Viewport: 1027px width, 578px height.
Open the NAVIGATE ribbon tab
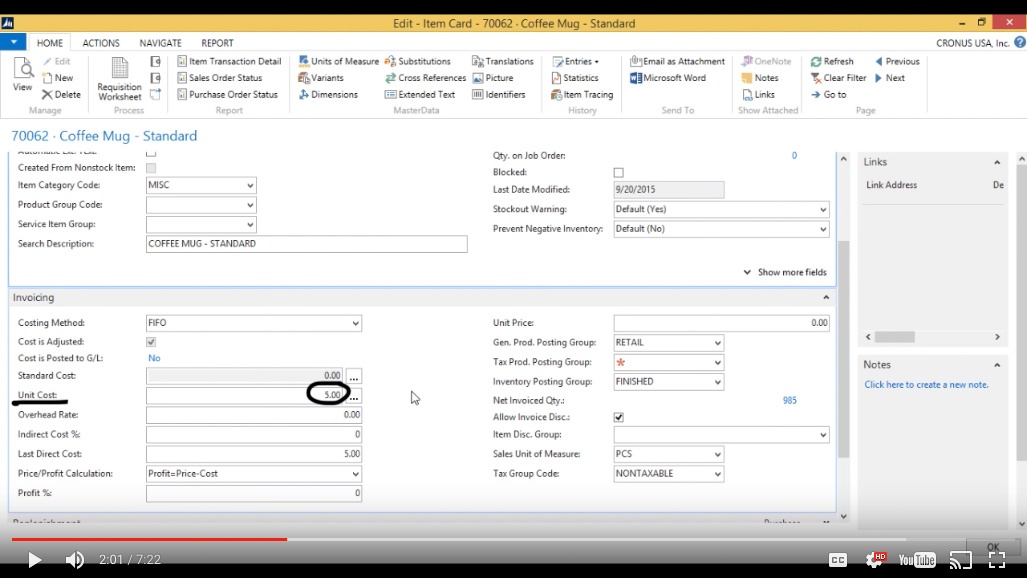click(160, 43)
